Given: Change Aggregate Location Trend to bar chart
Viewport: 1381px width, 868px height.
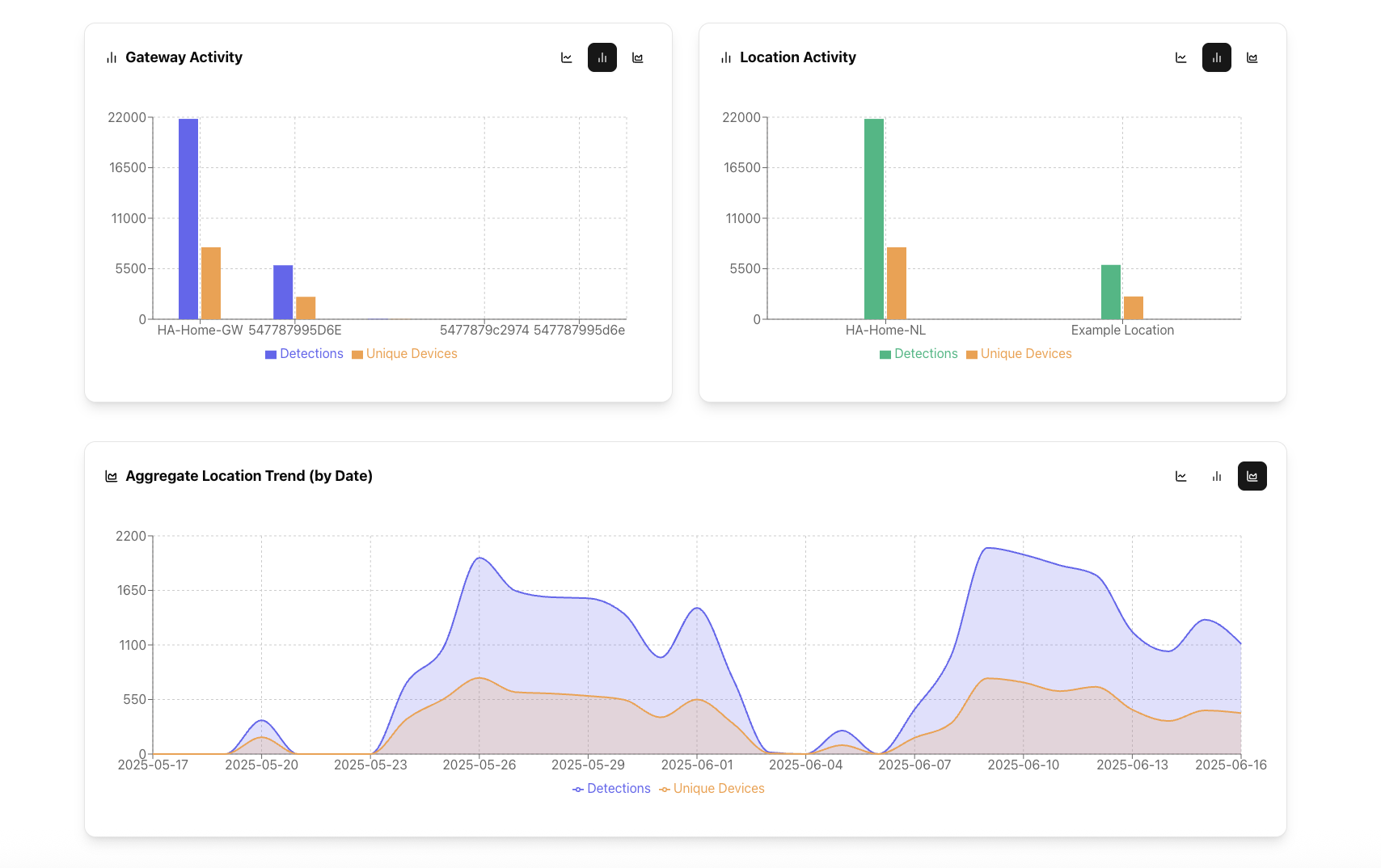Looking at the screenshot, I should [x=1217, y=476].
